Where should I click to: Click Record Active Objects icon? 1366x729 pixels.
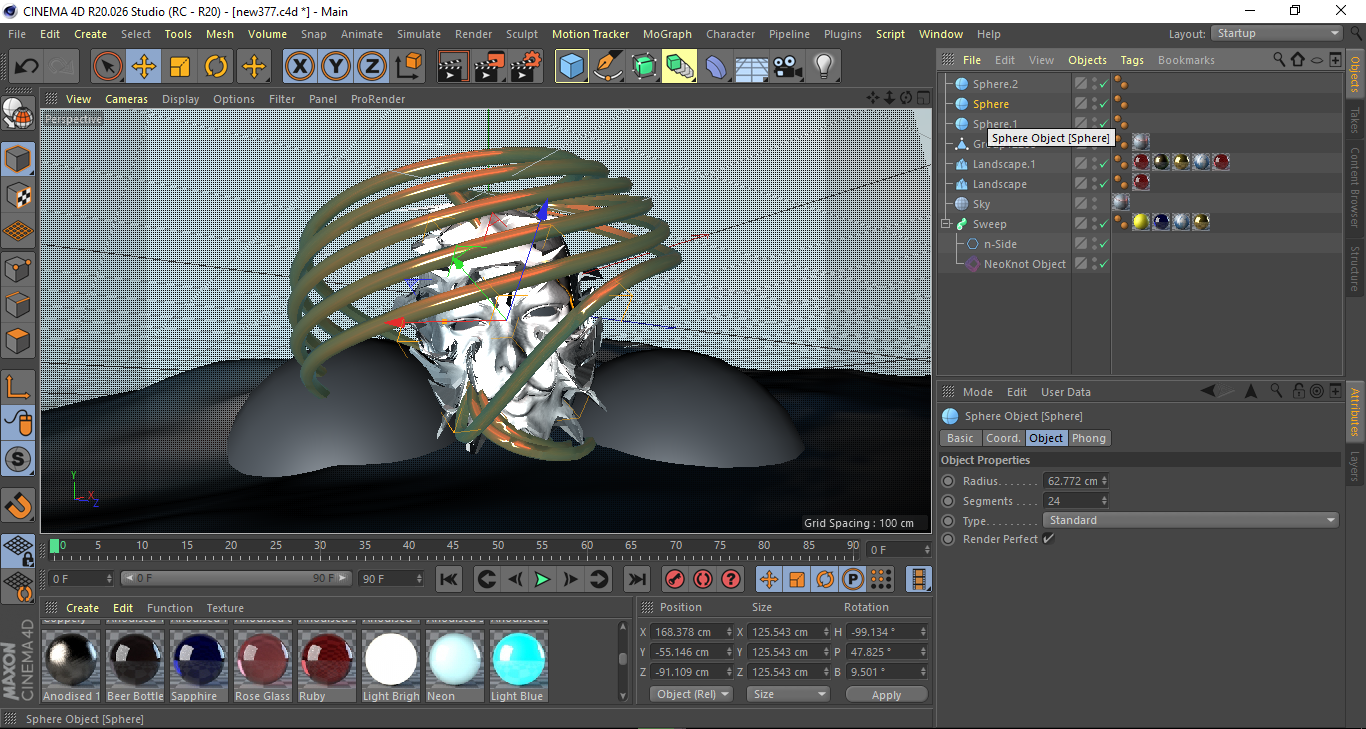click(x=674, y=579)
